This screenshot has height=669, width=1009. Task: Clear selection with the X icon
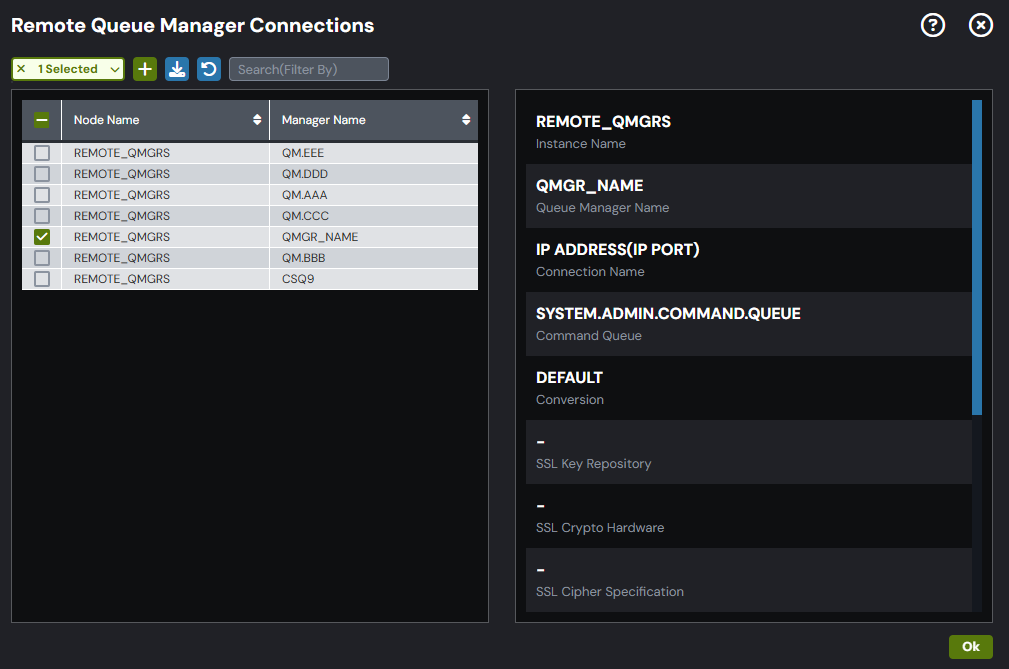click(21, 69)
